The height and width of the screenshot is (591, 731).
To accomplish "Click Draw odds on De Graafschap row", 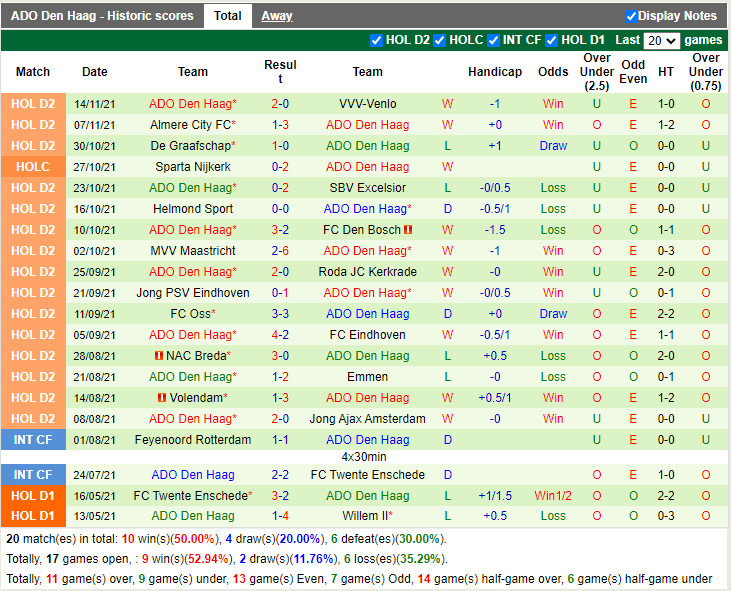I will pos(553,146).
